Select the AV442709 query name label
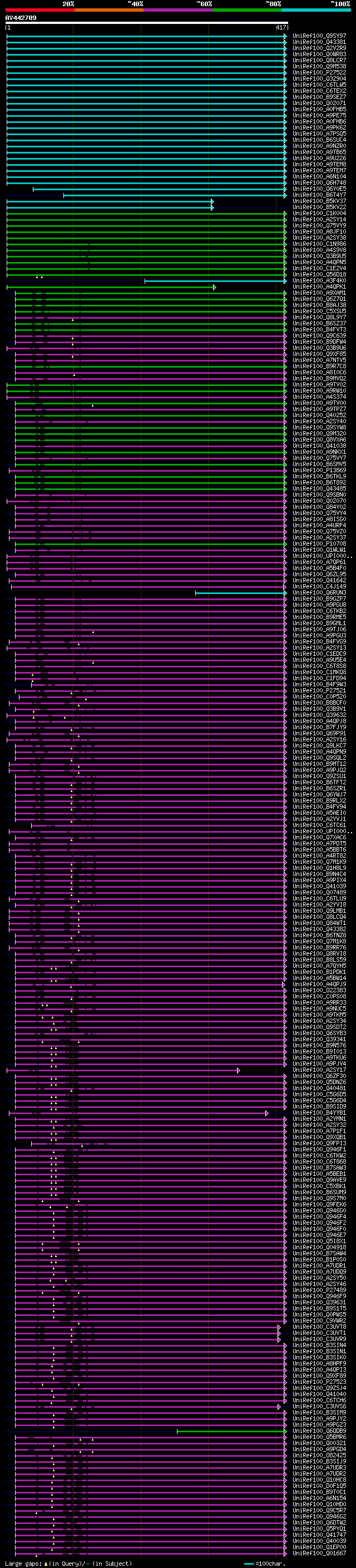Image resolution: width=356 pixels, height=1568 pixels. coord(21,18)
